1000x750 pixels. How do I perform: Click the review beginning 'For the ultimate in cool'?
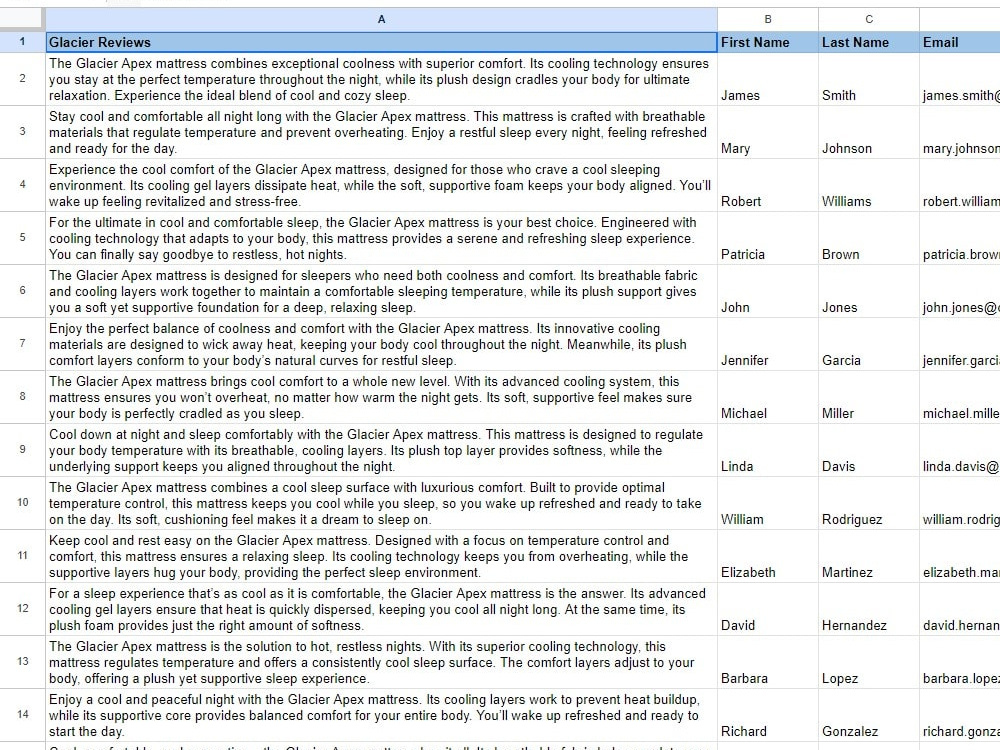coord(381,238)
